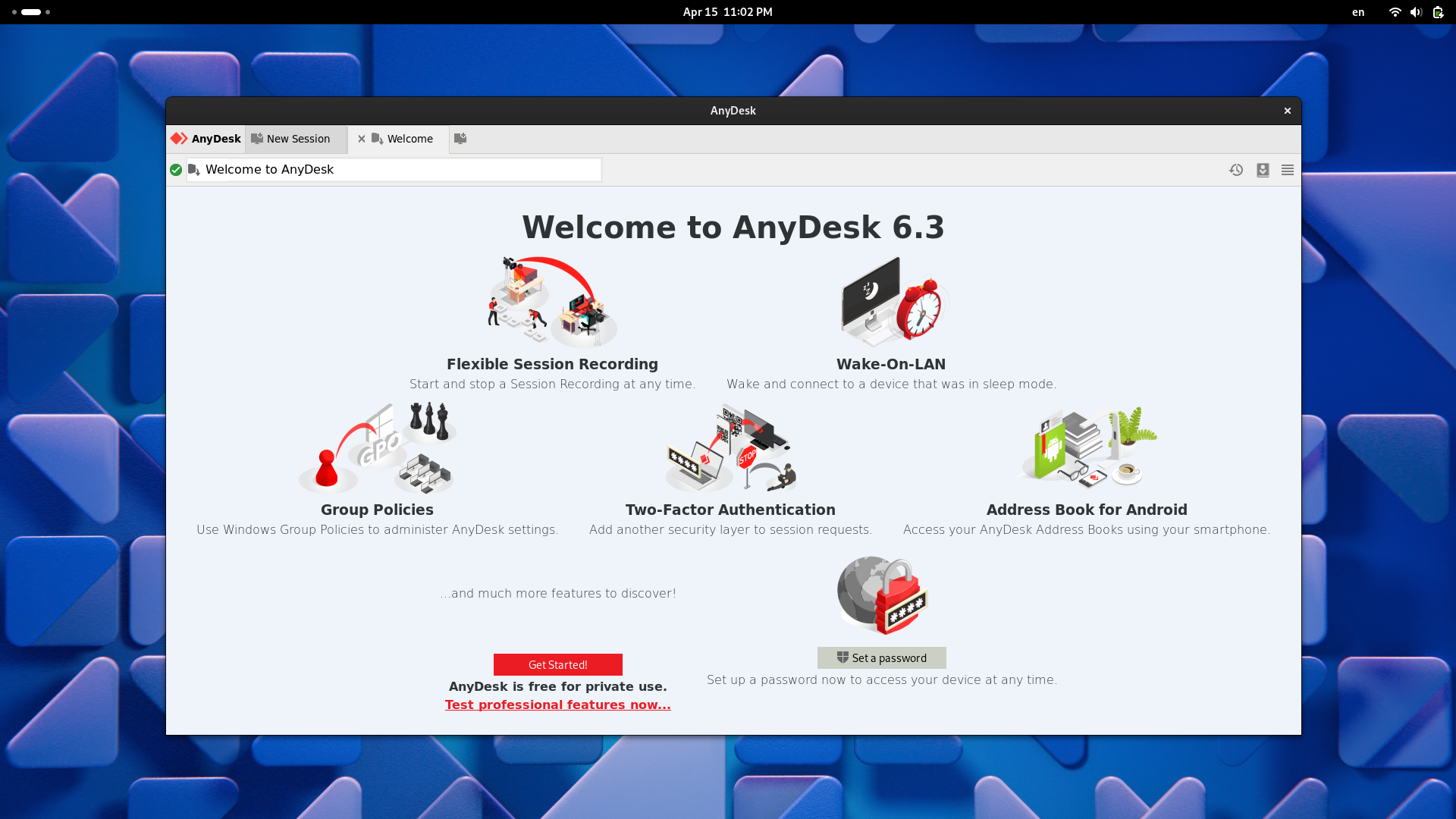Click the install/download AnyDesk icon

click(x=1263, y=169)
